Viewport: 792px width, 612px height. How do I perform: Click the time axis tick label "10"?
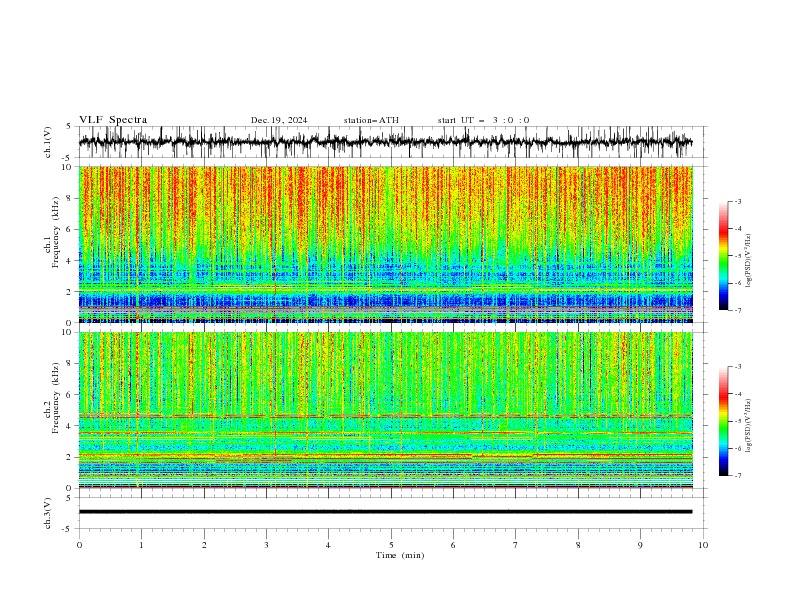point(703,545)
